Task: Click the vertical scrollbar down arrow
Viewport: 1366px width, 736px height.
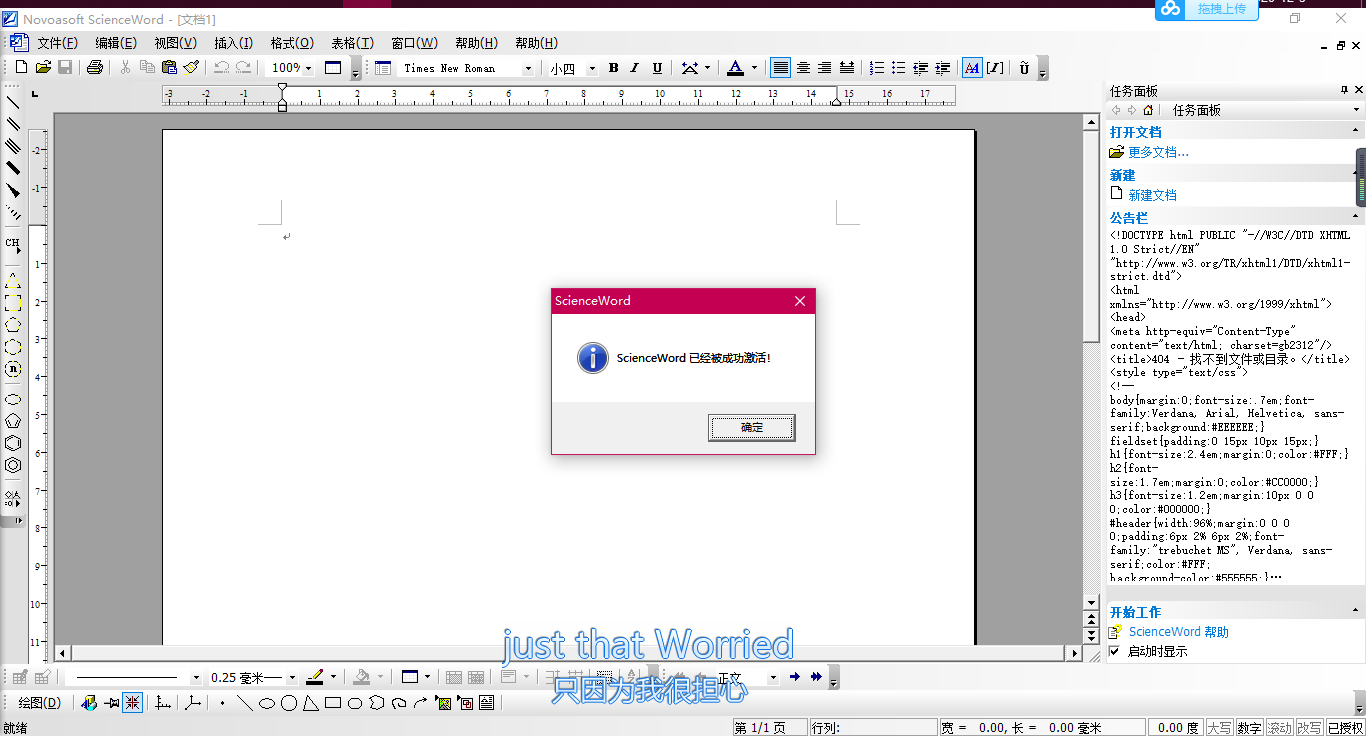Action: click(1092, 603)
